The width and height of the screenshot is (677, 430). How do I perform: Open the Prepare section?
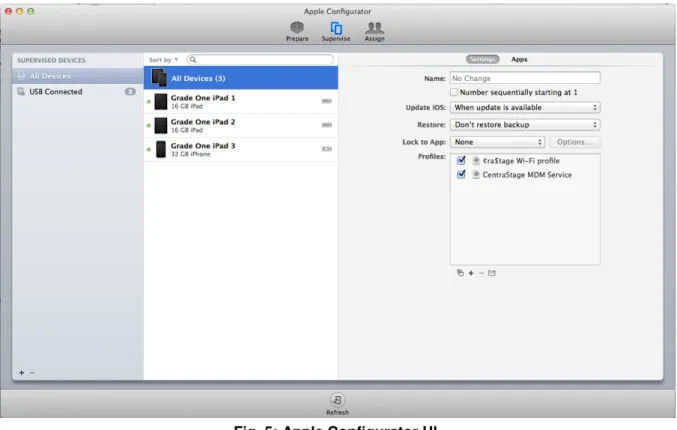297,32
